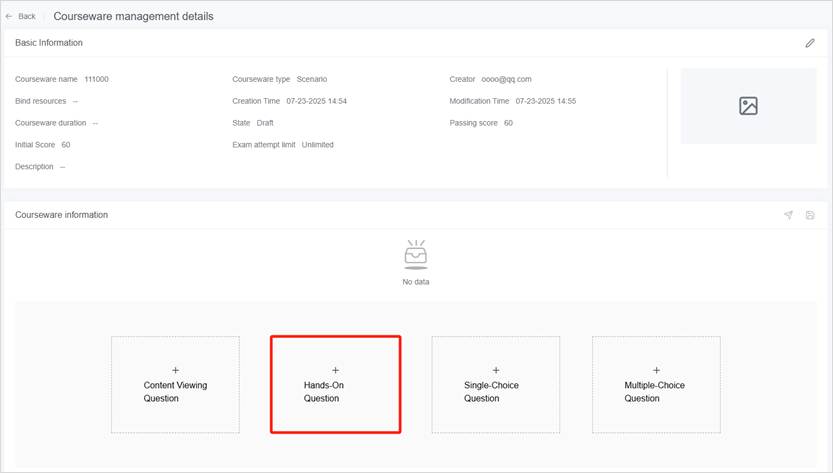The height and width of the screenshot is (473, 833).
Task: Click the Unlimited exam attempt limit value
Action: point(317,145)
